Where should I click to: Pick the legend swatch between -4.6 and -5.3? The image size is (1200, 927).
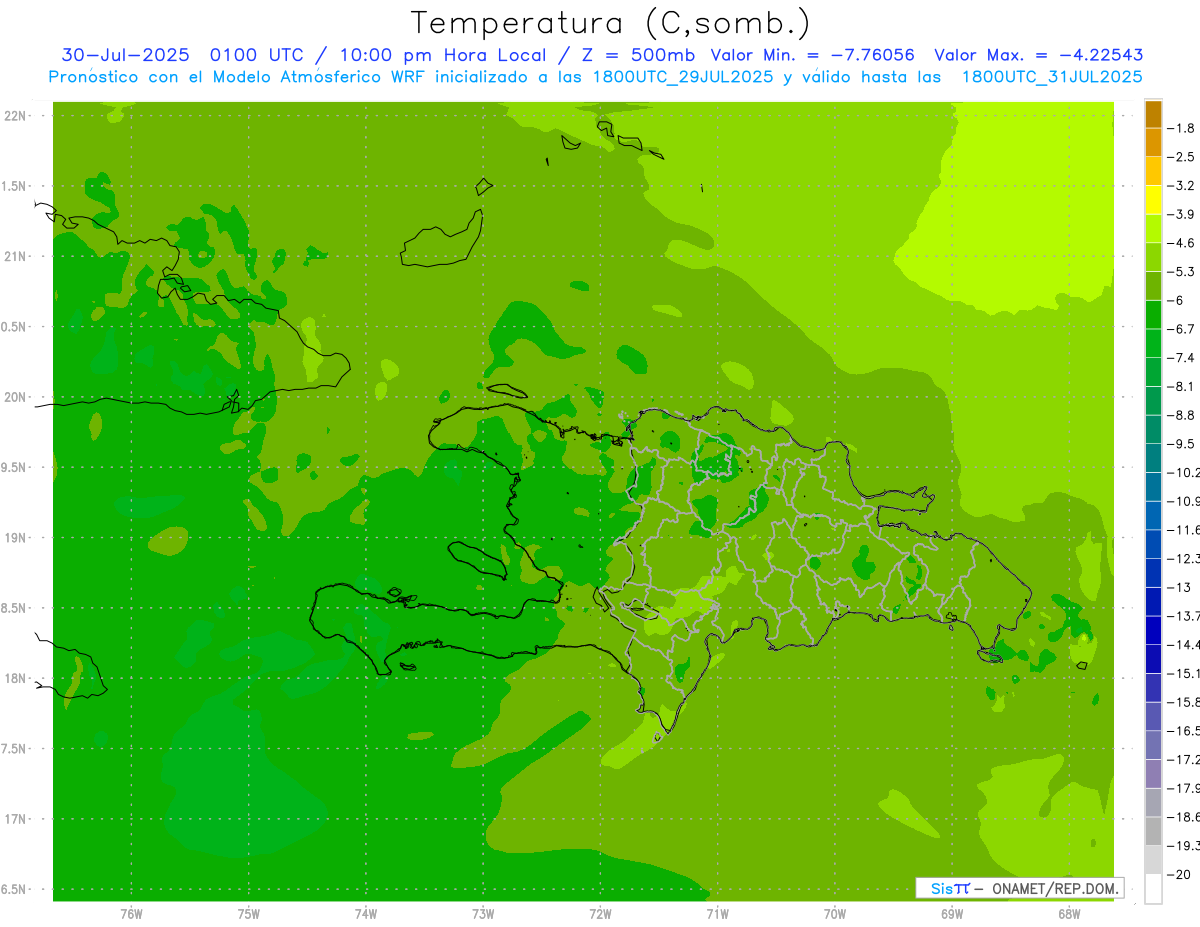click(1153, 257)
